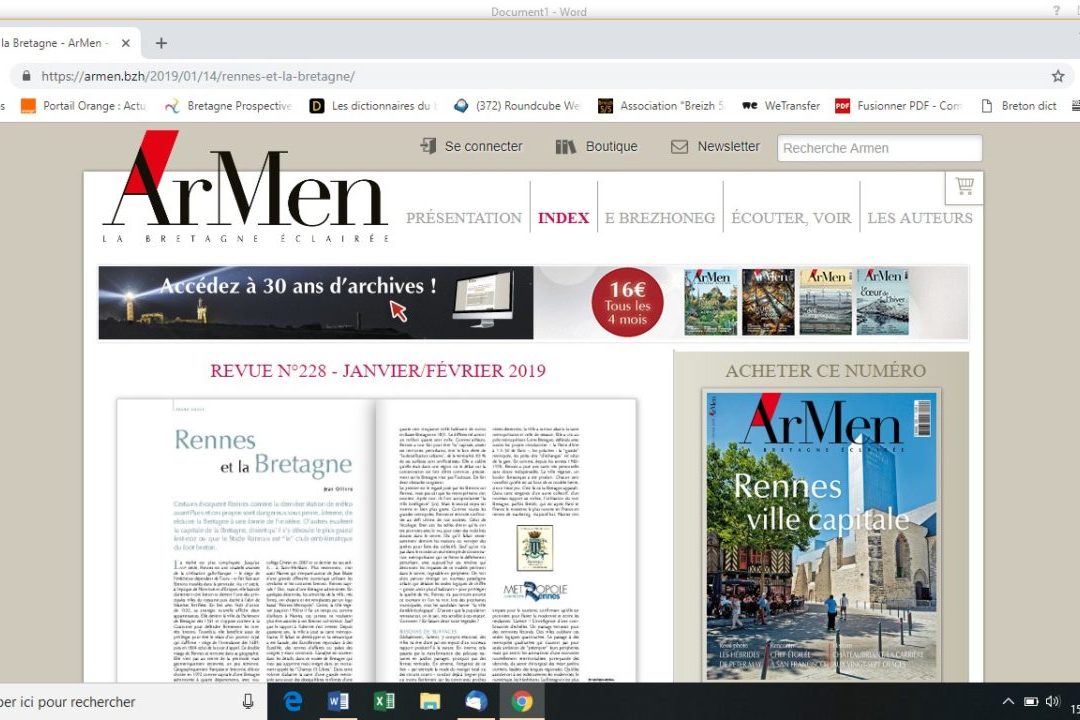Close the ArMen browser tab

[125, 43]
